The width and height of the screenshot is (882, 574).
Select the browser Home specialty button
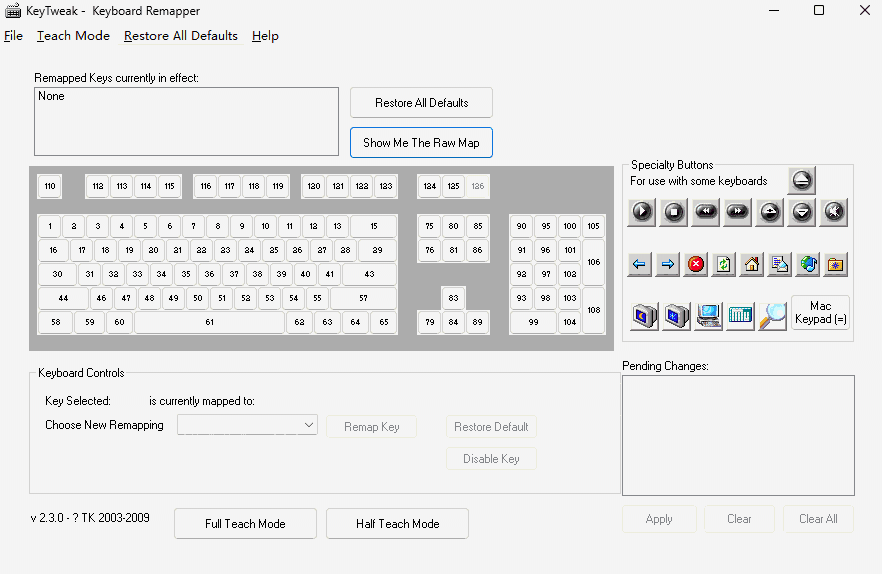tap(752, 264)
